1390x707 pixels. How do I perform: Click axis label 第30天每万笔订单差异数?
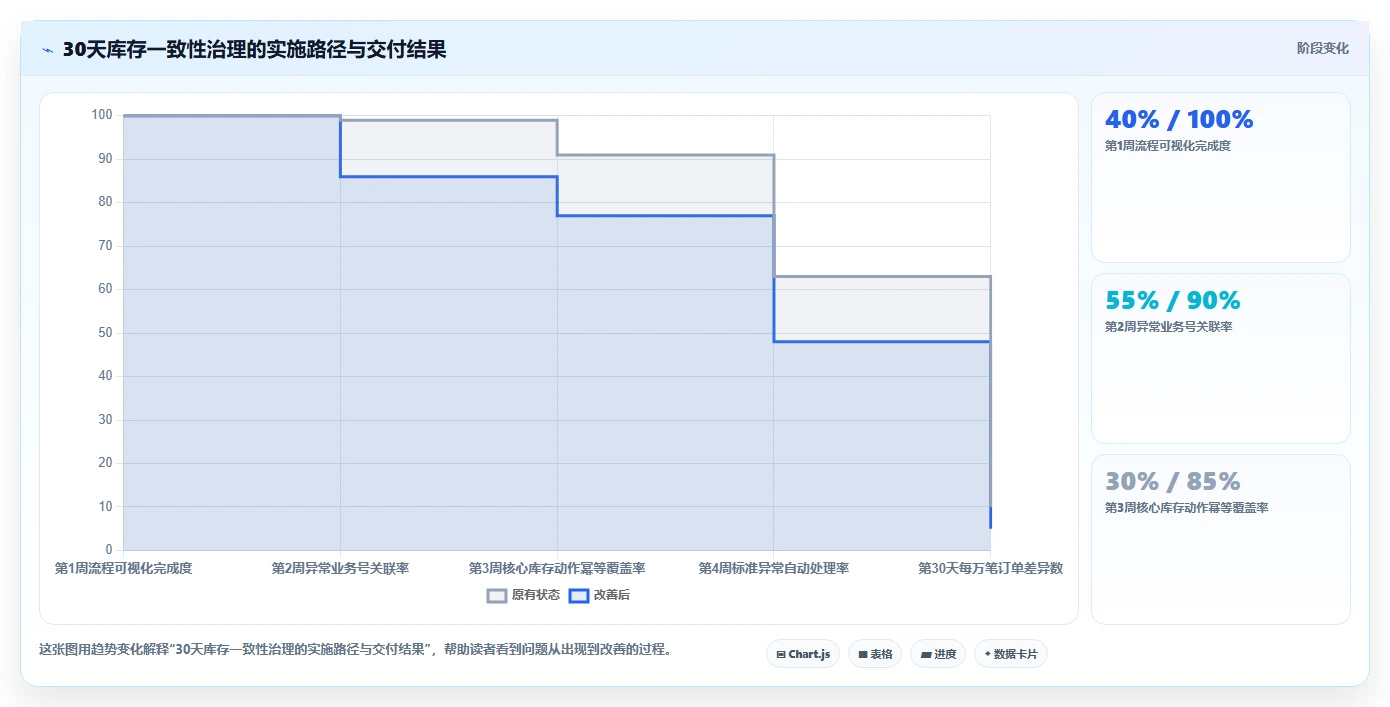click(990, 568)
